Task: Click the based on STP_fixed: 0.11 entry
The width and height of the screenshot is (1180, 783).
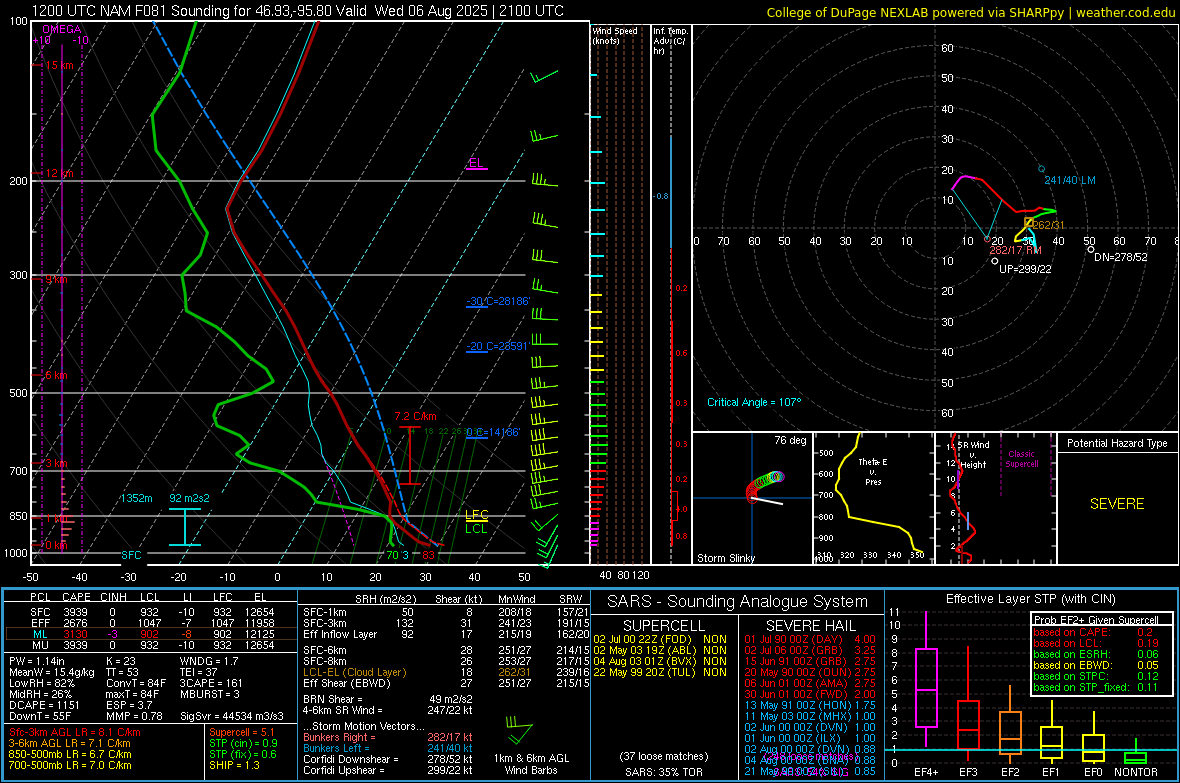Action: tap(1096, 687)
